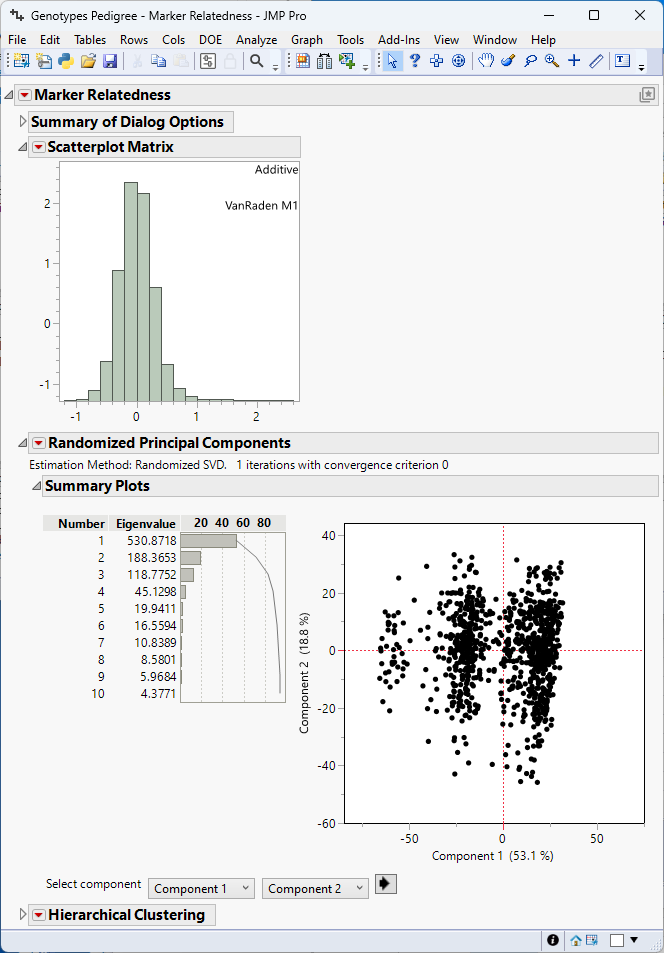The height and width of the screenshot is (953, 664).
Task: Click the Home Window icon in status bar
Action: pyautogui.click(x=576, y=940)
